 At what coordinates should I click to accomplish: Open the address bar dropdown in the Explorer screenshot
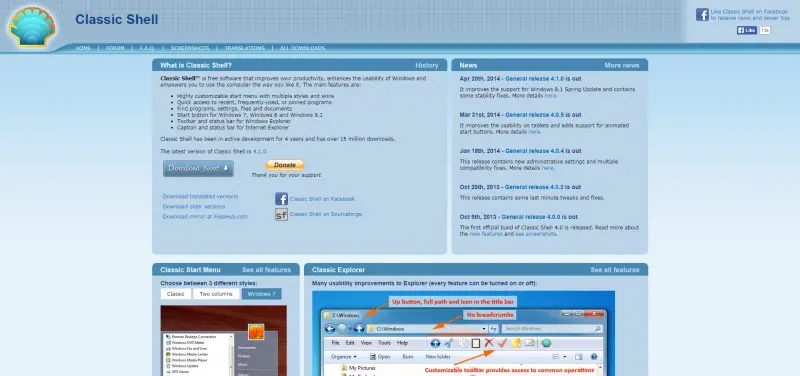pos(484,329)
